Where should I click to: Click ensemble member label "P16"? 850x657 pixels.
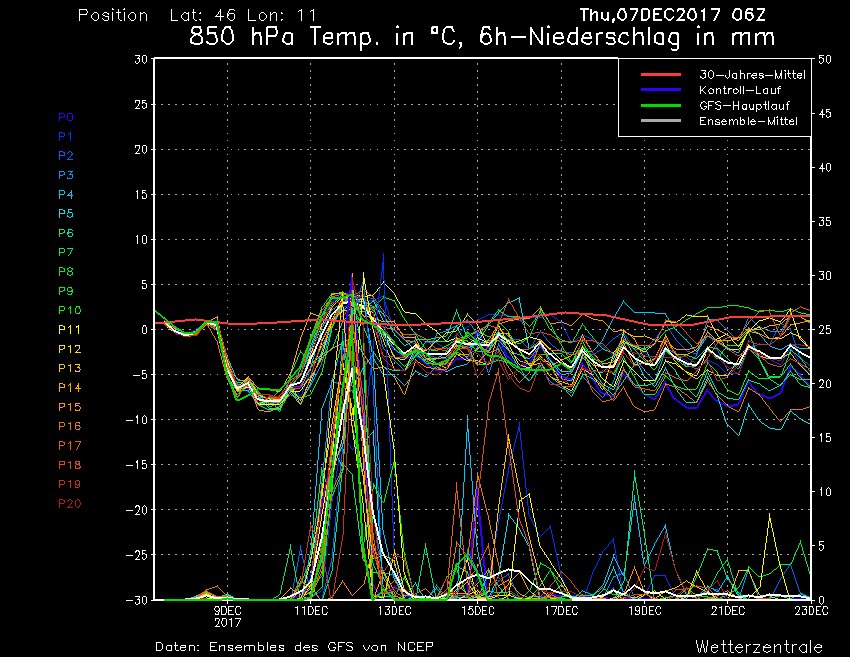[69, 426]
